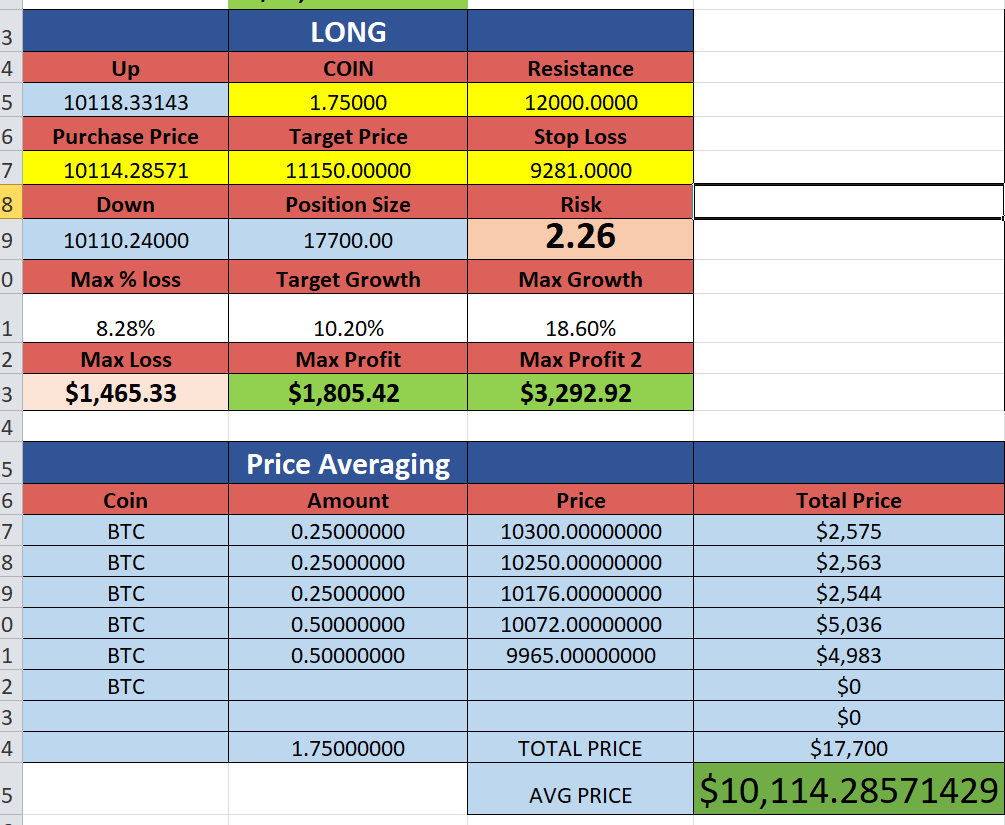This screenshot has width=1005, height=825.
Task: Select the Risk header cell
Action: point(581,203)
